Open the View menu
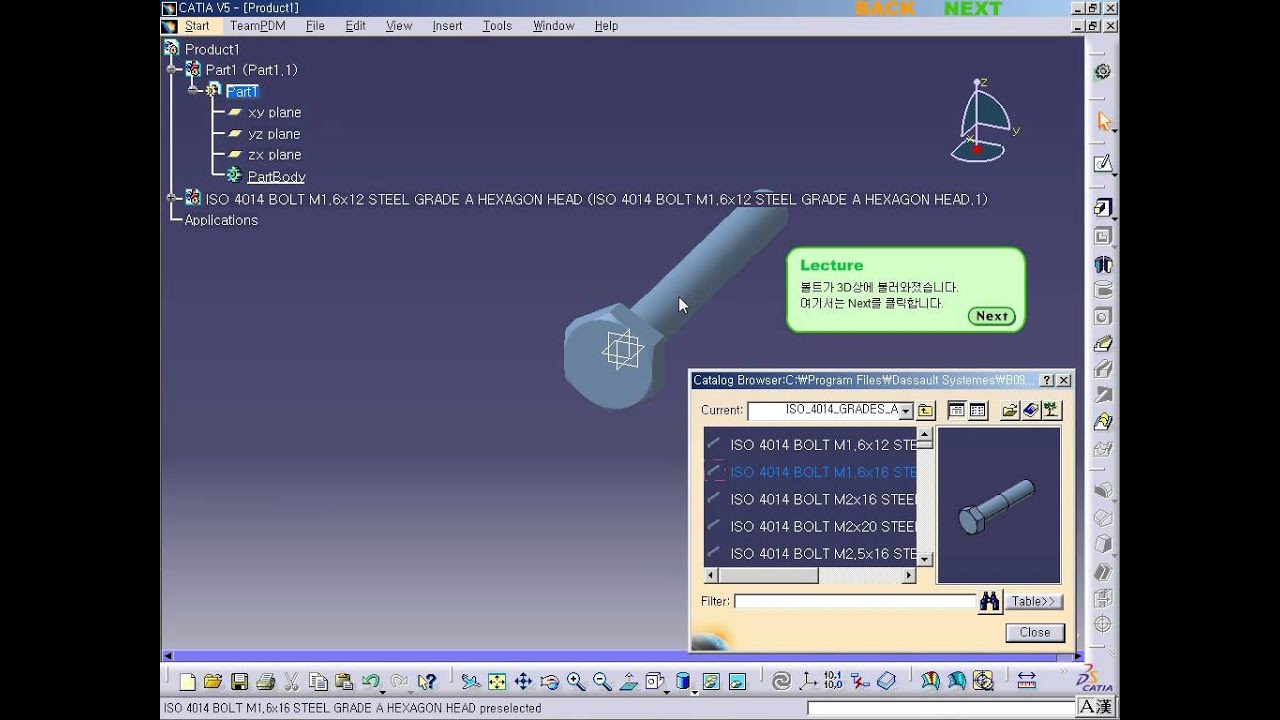The image size is (1280, 720). [x=399, y=26]
